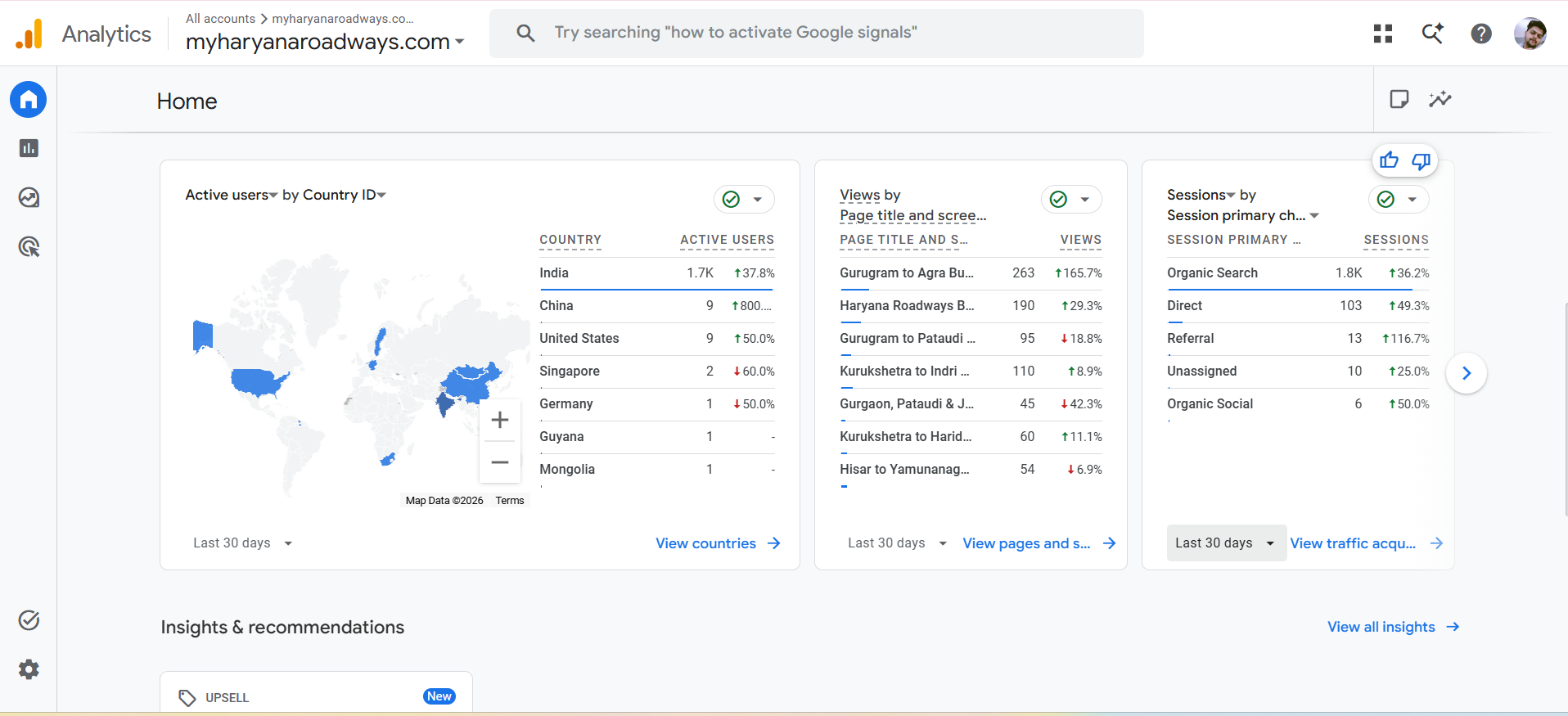The width and height of the screenshot is (1568, 716).
Task: Select the Unassigned channel row
Action: [x=1298, y=372]
